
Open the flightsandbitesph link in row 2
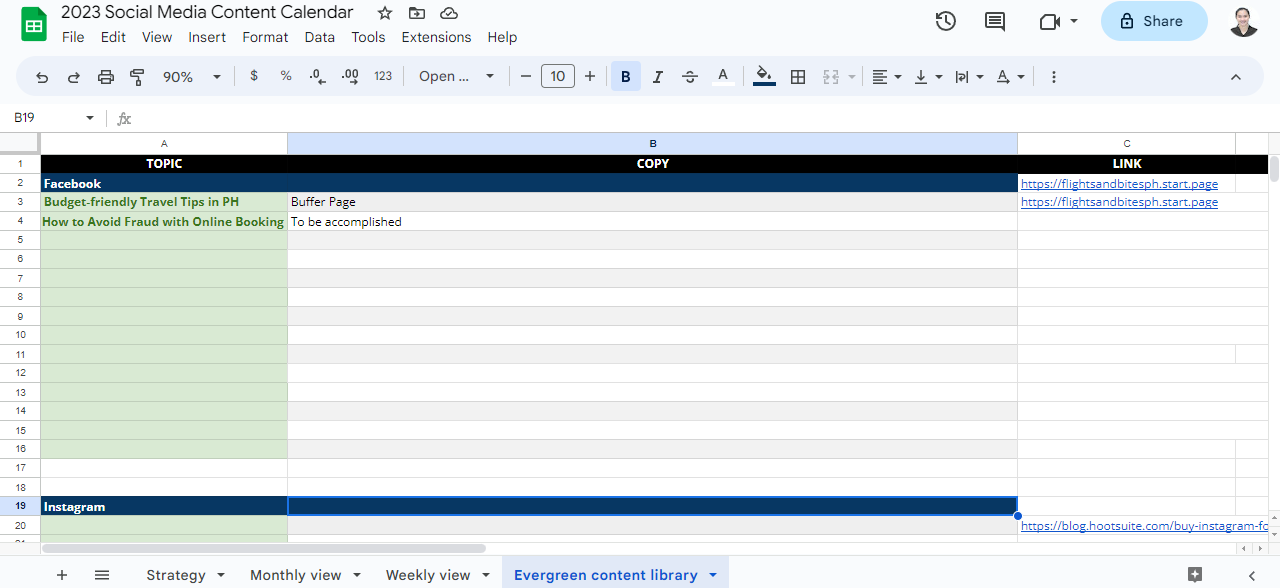point(1119,184)
